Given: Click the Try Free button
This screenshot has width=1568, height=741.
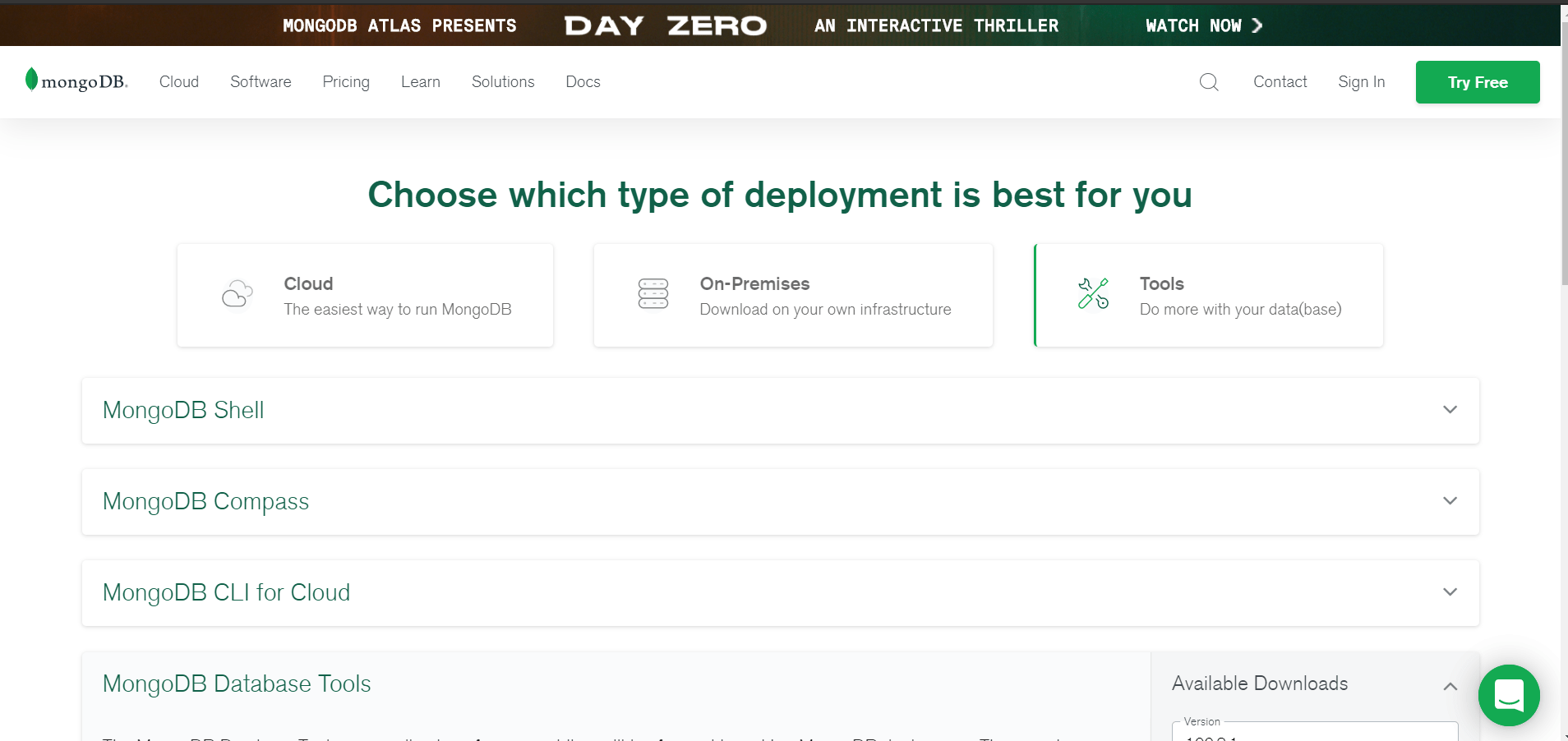Looking at the screenshot, I should click(x=1478, y=82).
